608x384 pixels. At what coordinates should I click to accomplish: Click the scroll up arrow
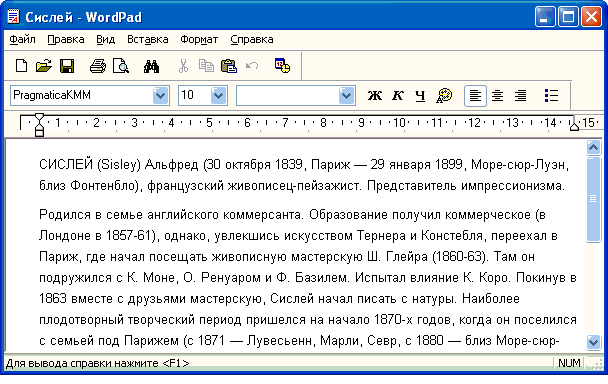coord(593,147)
